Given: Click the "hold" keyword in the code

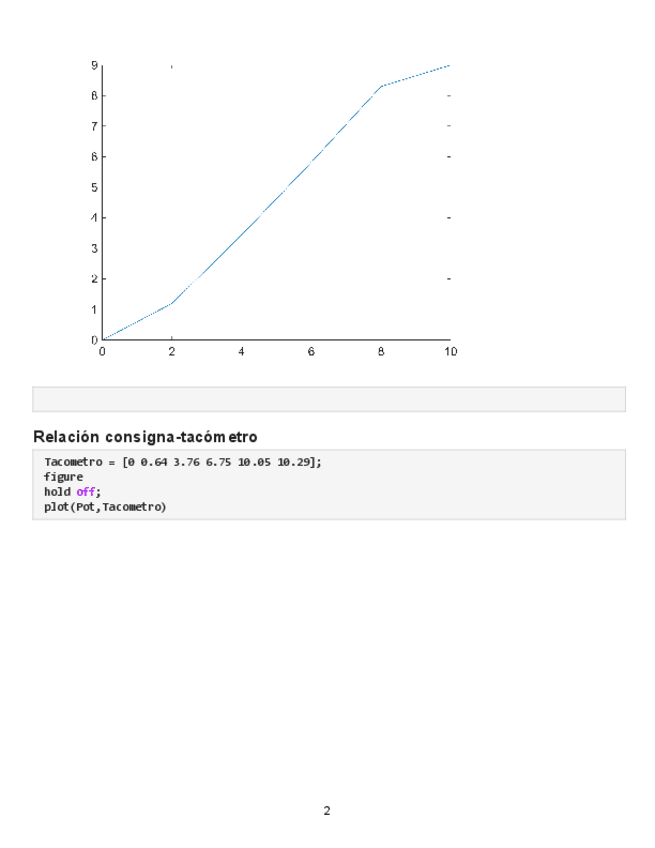Looking at the screenshot, I should click(x=57, y=492).
